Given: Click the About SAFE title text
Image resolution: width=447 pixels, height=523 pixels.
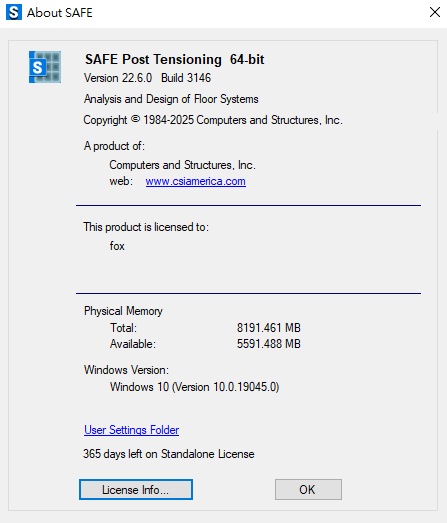Looking at the screenshot, I should (x=60, y=13).
